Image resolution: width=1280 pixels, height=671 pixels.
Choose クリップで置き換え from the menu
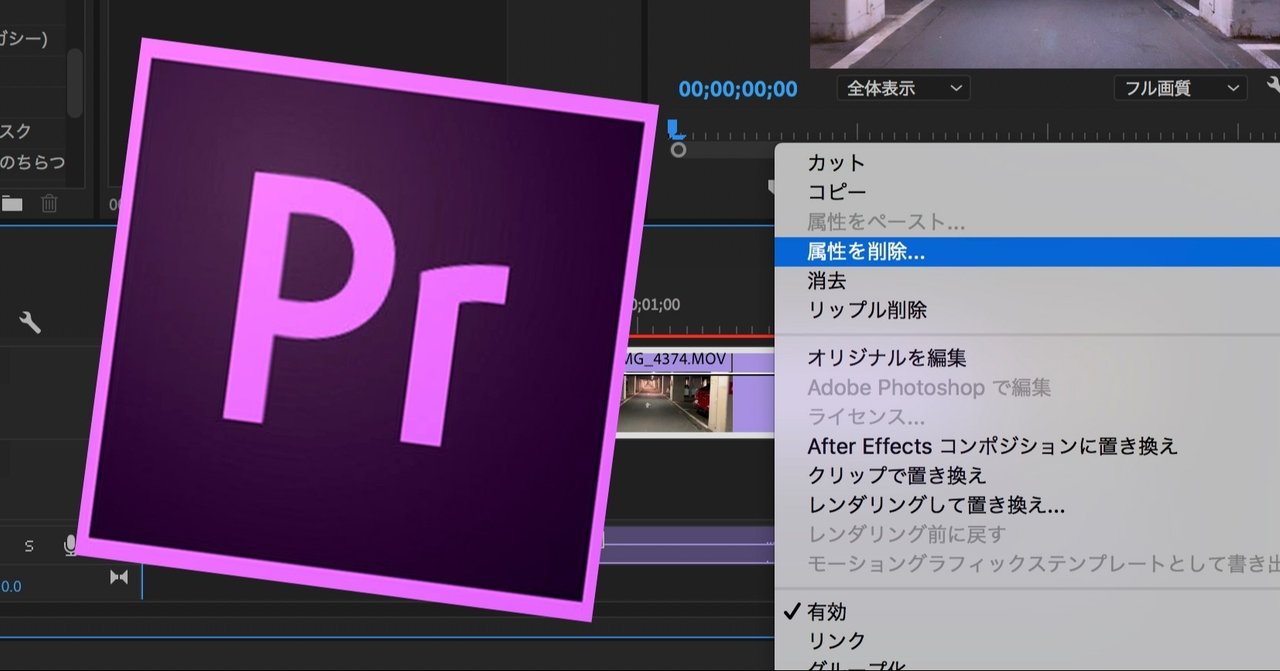point(893,476)
